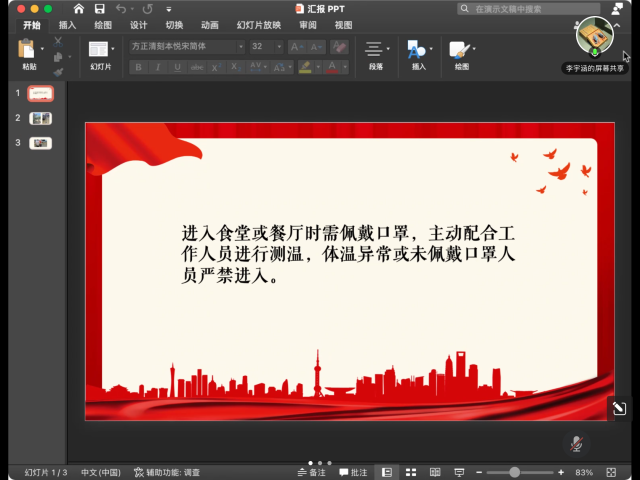Click the 备注 (Notes) button
This screenshot has height=480, width=640.
click(x=312, y=472)
